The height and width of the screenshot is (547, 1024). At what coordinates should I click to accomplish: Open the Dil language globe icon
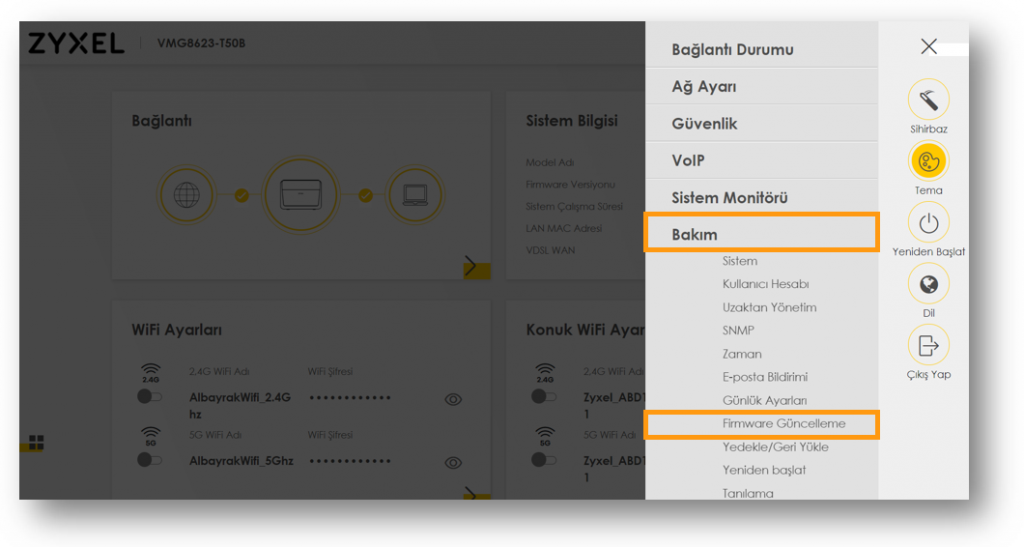click(928, 284)
